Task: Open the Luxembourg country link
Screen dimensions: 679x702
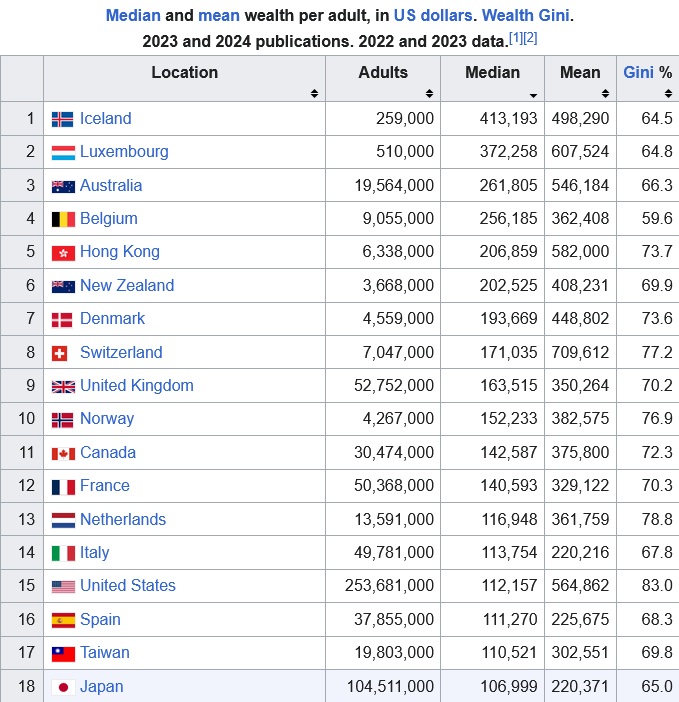Action: (124, 152)
